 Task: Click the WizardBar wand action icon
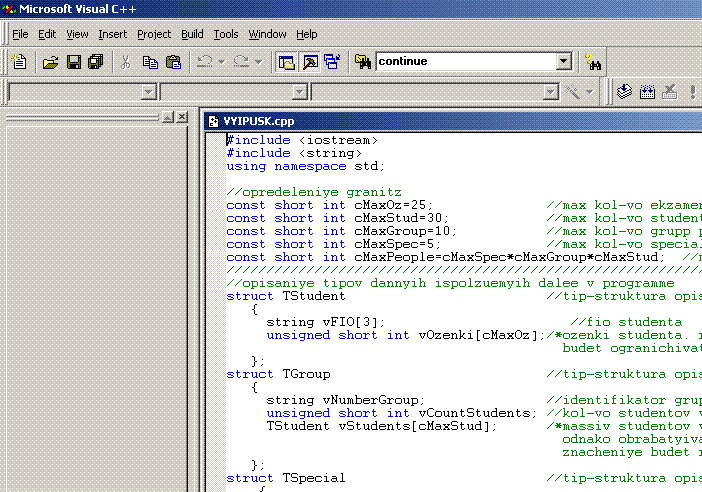(572, 92)
